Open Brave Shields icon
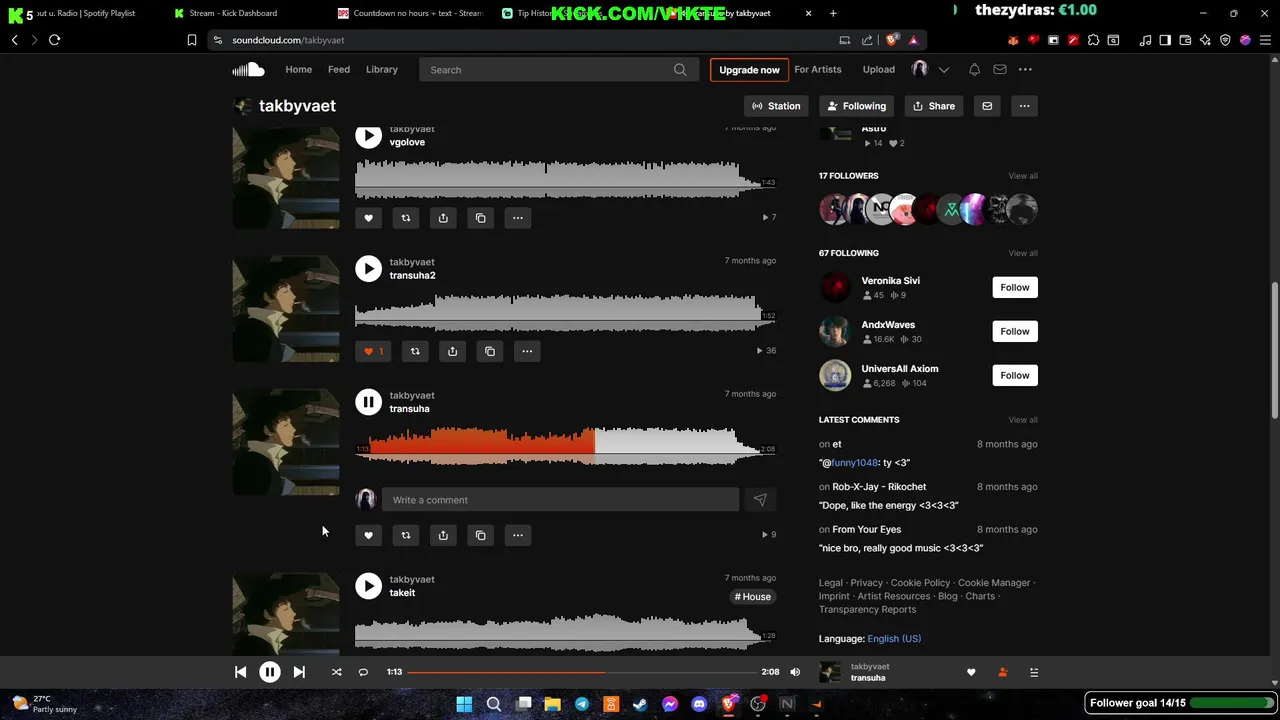This screenshot has height=720, width=1280. coord(893,40)
